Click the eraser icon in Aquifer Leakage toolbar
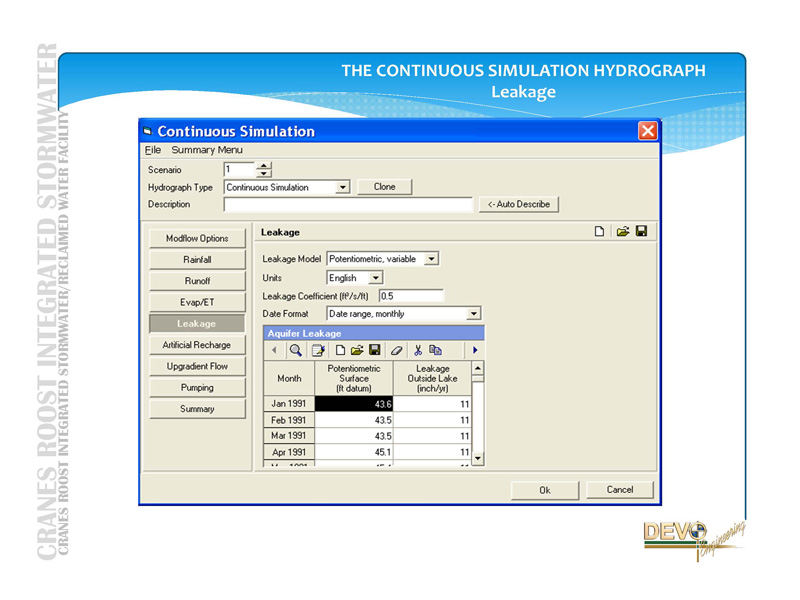This screenshot has height=600, width=800. pos(396,351)
